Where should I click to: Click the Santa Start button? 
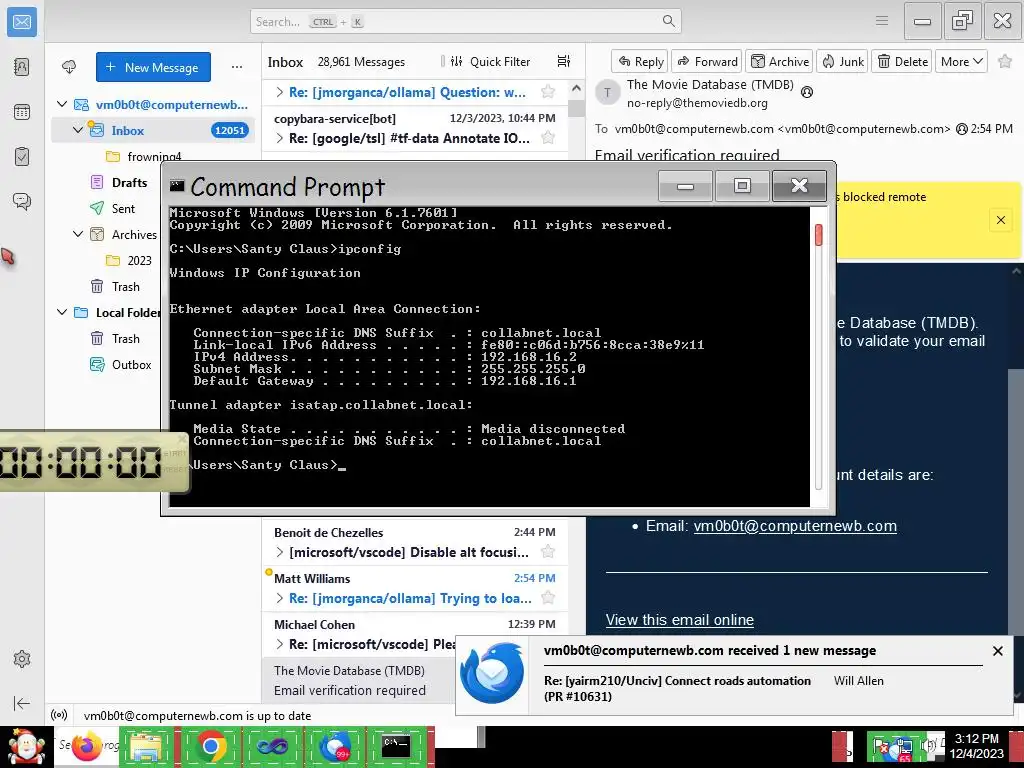pyautogui.click(x=26, y=746)
